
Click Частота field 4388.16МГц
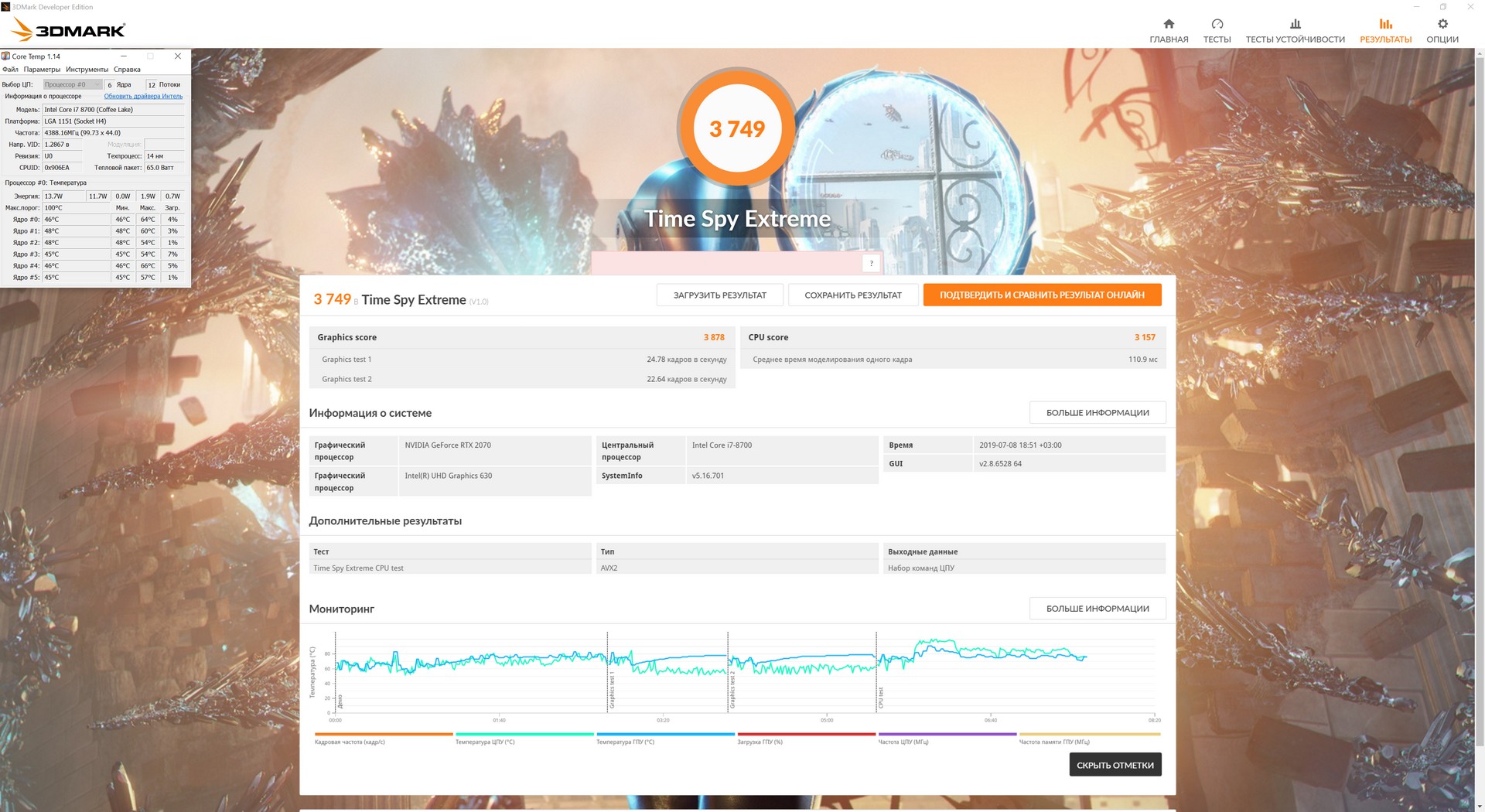[x=114, y=133]
